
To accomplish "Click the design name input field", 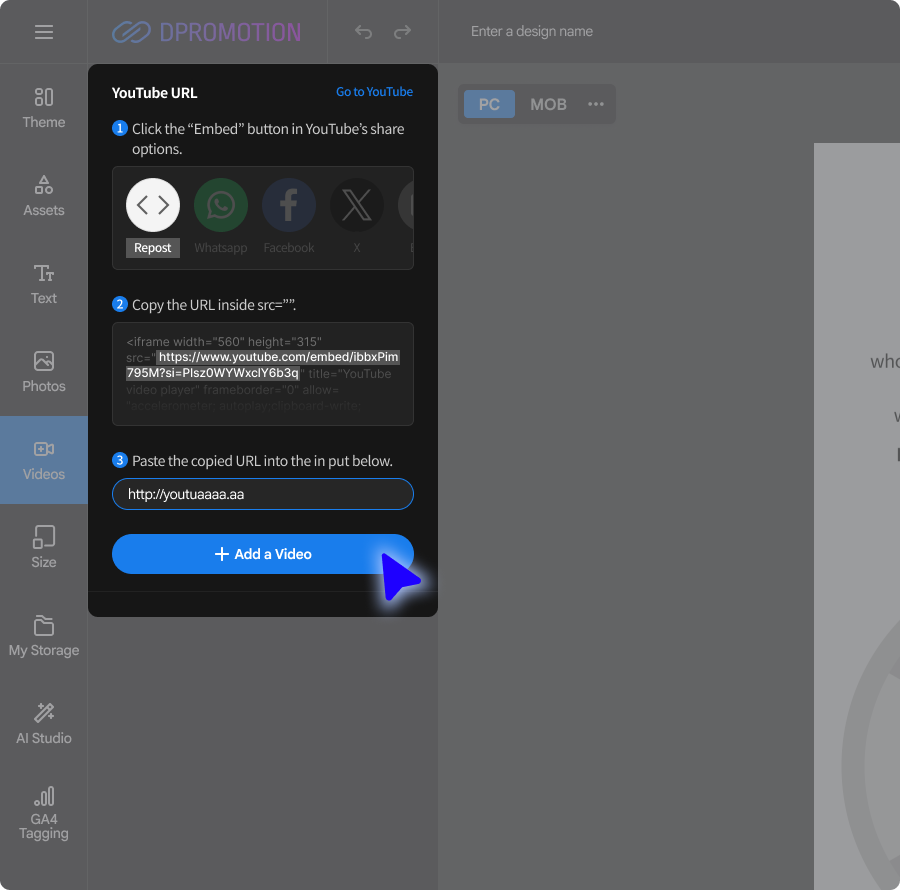I will point(532,32).
